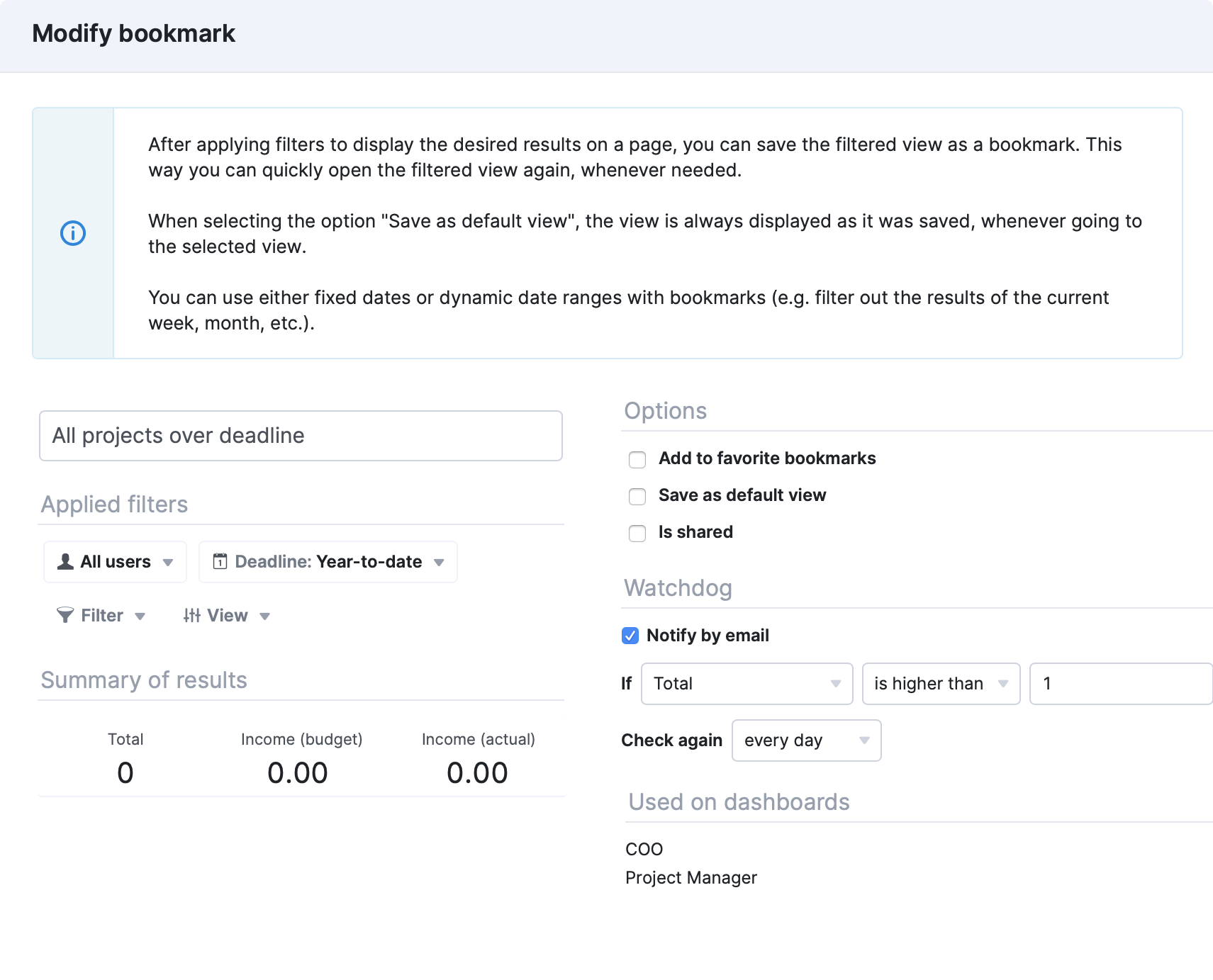
Task: Tick the Is shared checkbox
Action: pos(637,534)
